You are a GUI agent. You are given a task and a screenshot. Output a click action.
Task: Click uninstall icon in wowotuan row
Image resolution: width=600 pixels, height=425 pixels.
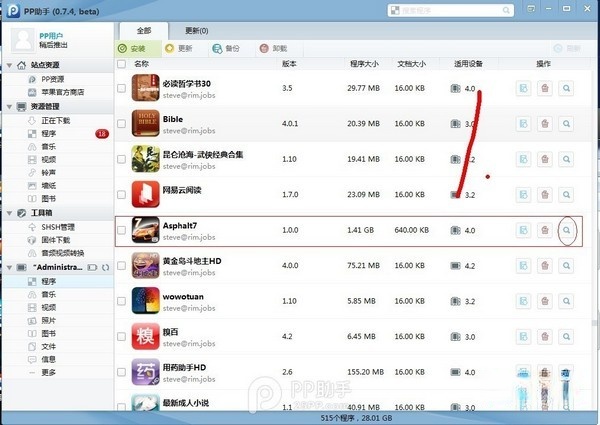(x=545, y=301)
